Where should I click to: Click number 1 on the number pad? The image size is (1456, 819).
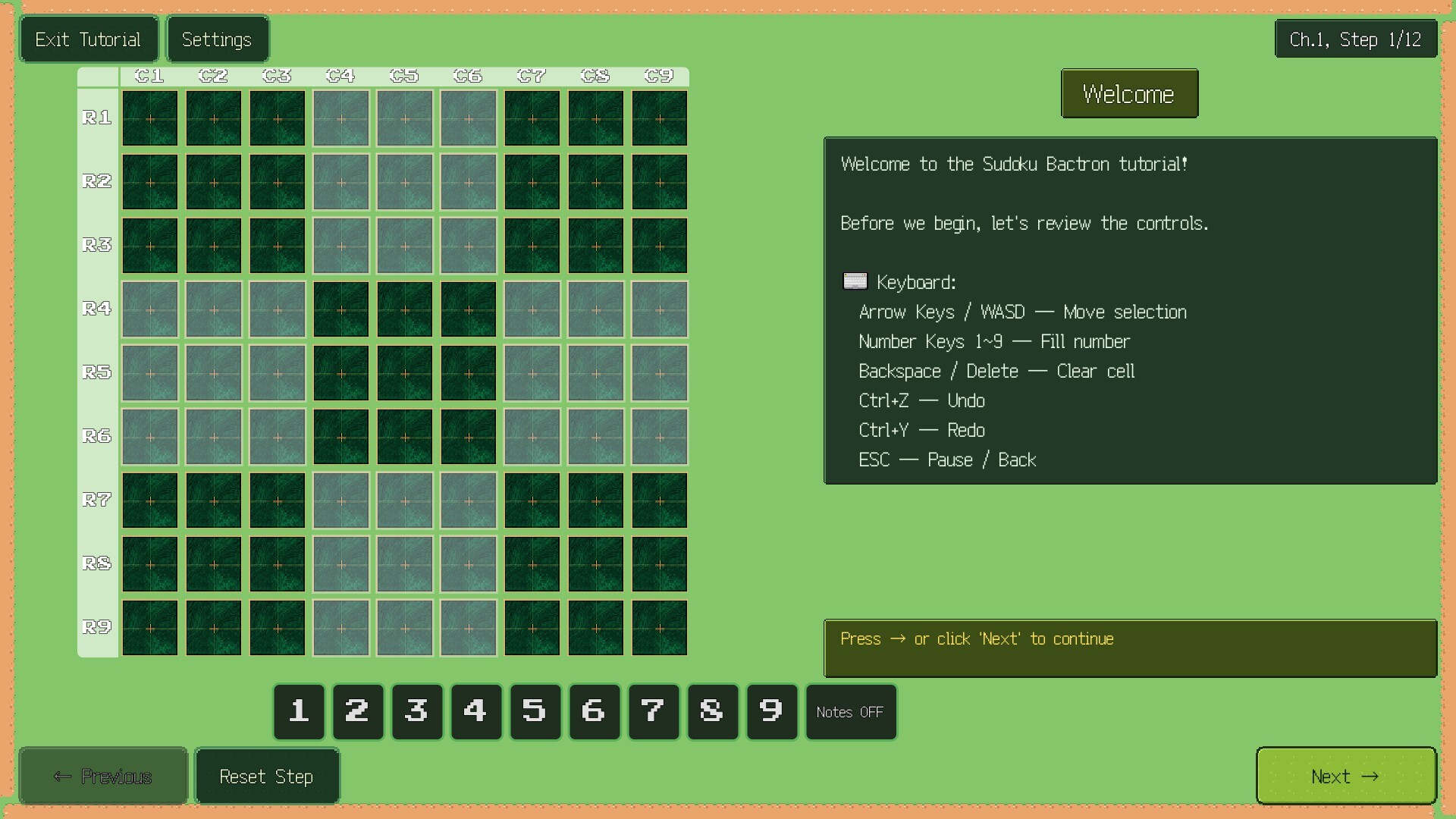point(299,711)
